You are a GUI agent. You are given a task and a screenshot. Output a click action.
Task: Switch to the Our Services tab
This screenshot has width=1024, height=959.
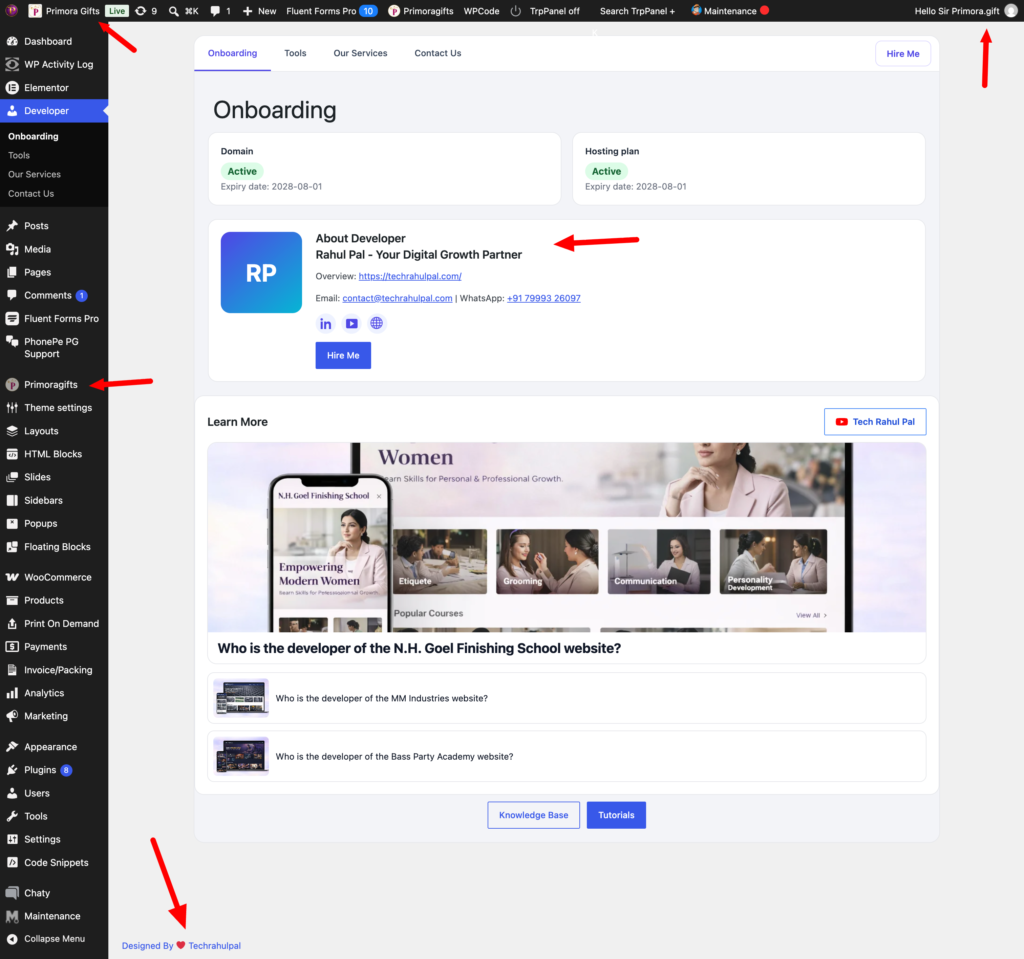[360, 54]
